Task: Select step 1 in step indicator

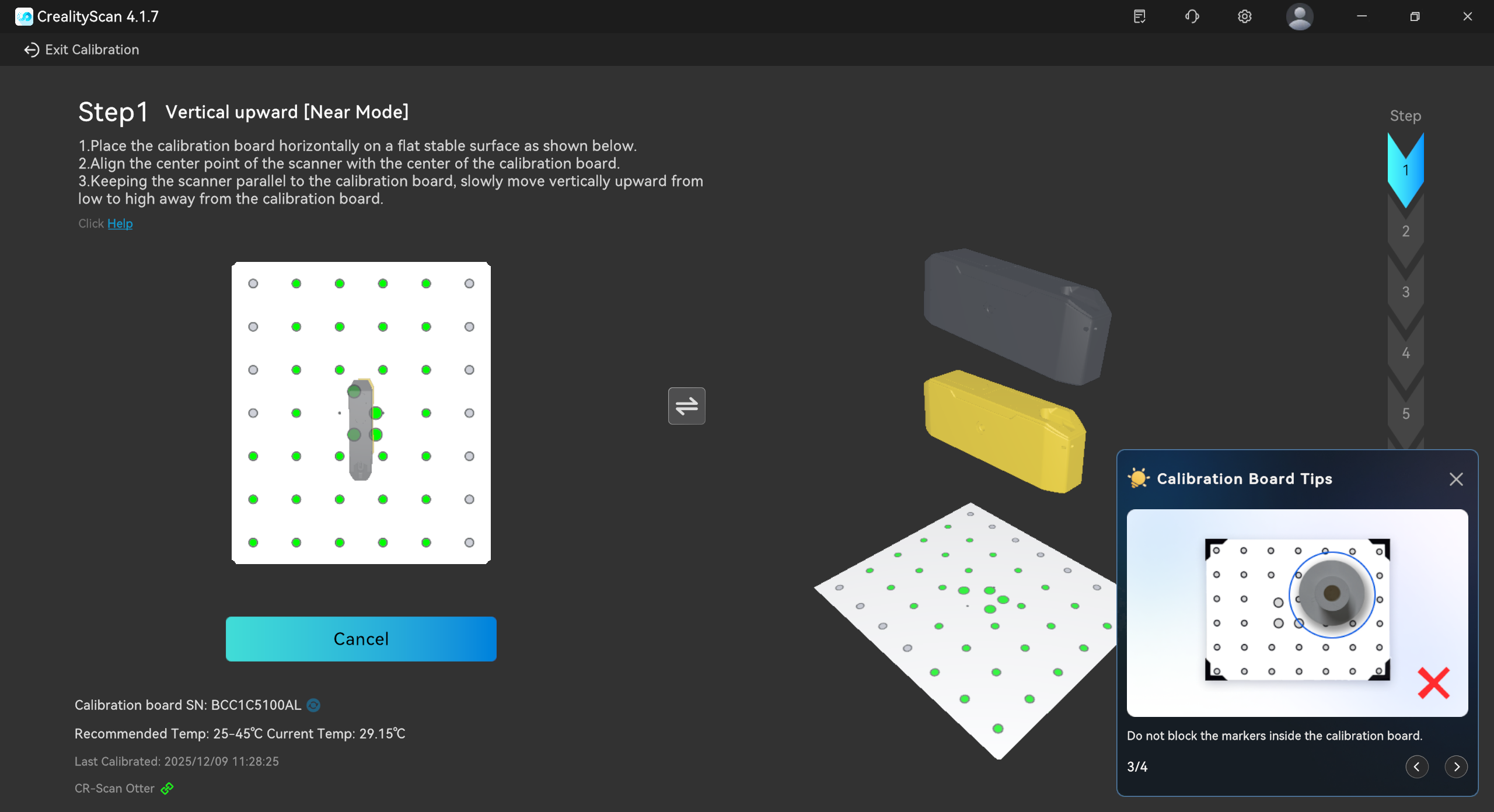Action: 1405,170
